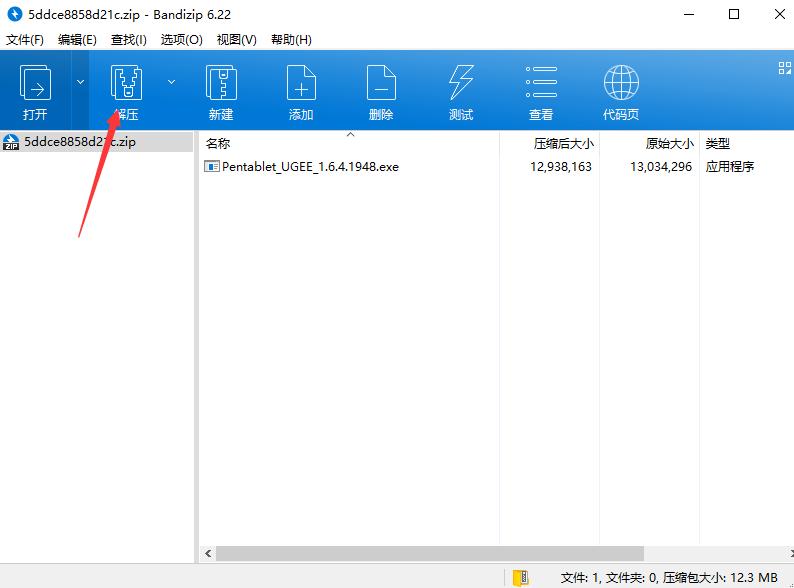This screenshot has height=588, width=794.
Task: Click the Delete (删除) toolbar icon
Action: tap(381, 83)
